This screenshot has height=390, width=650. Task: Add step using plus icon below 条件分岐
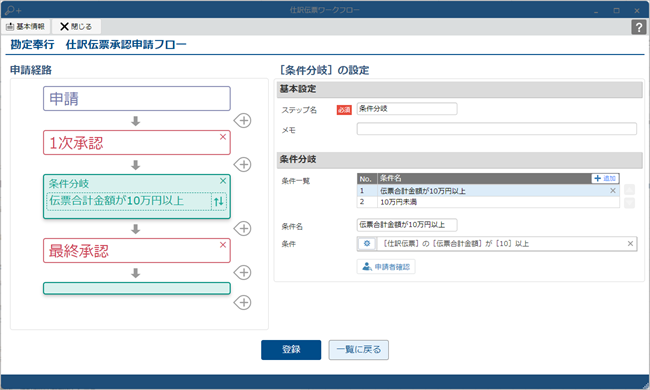(x=243, y=228)
